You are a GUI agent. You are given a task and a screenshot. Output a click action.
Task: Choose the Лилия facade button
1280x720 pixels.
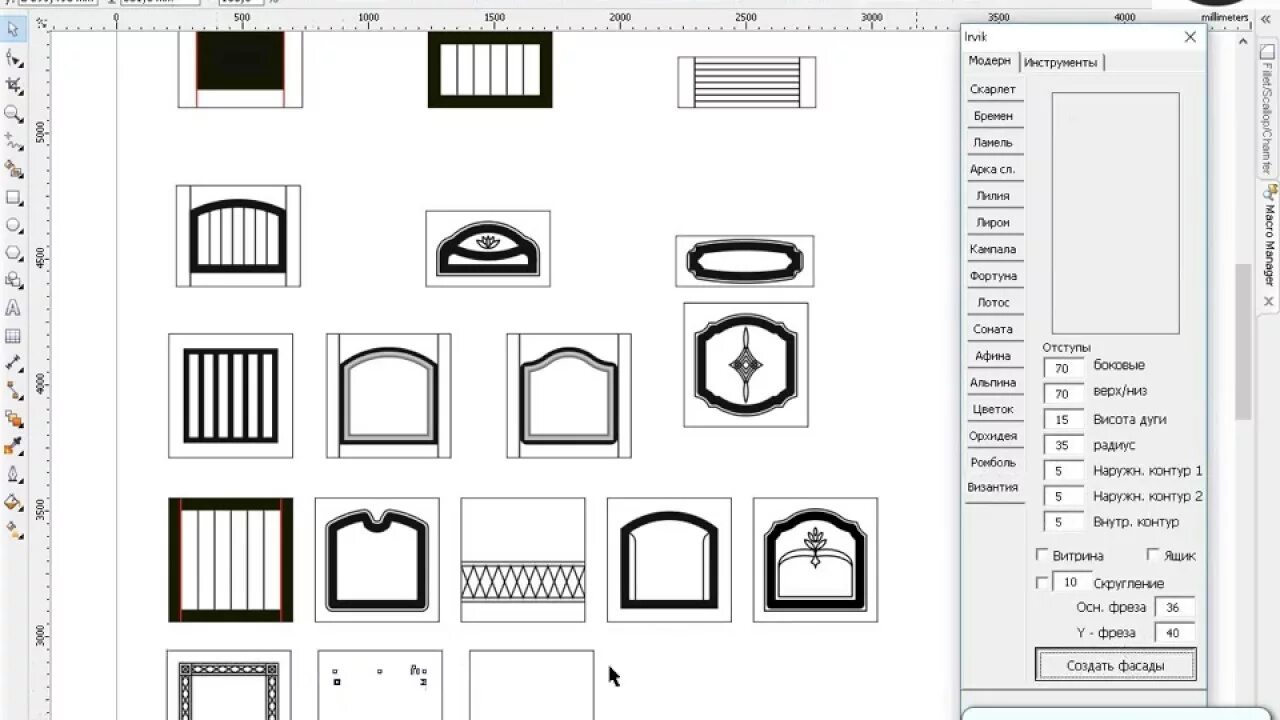pyautogui.click(x=993, y=196)
